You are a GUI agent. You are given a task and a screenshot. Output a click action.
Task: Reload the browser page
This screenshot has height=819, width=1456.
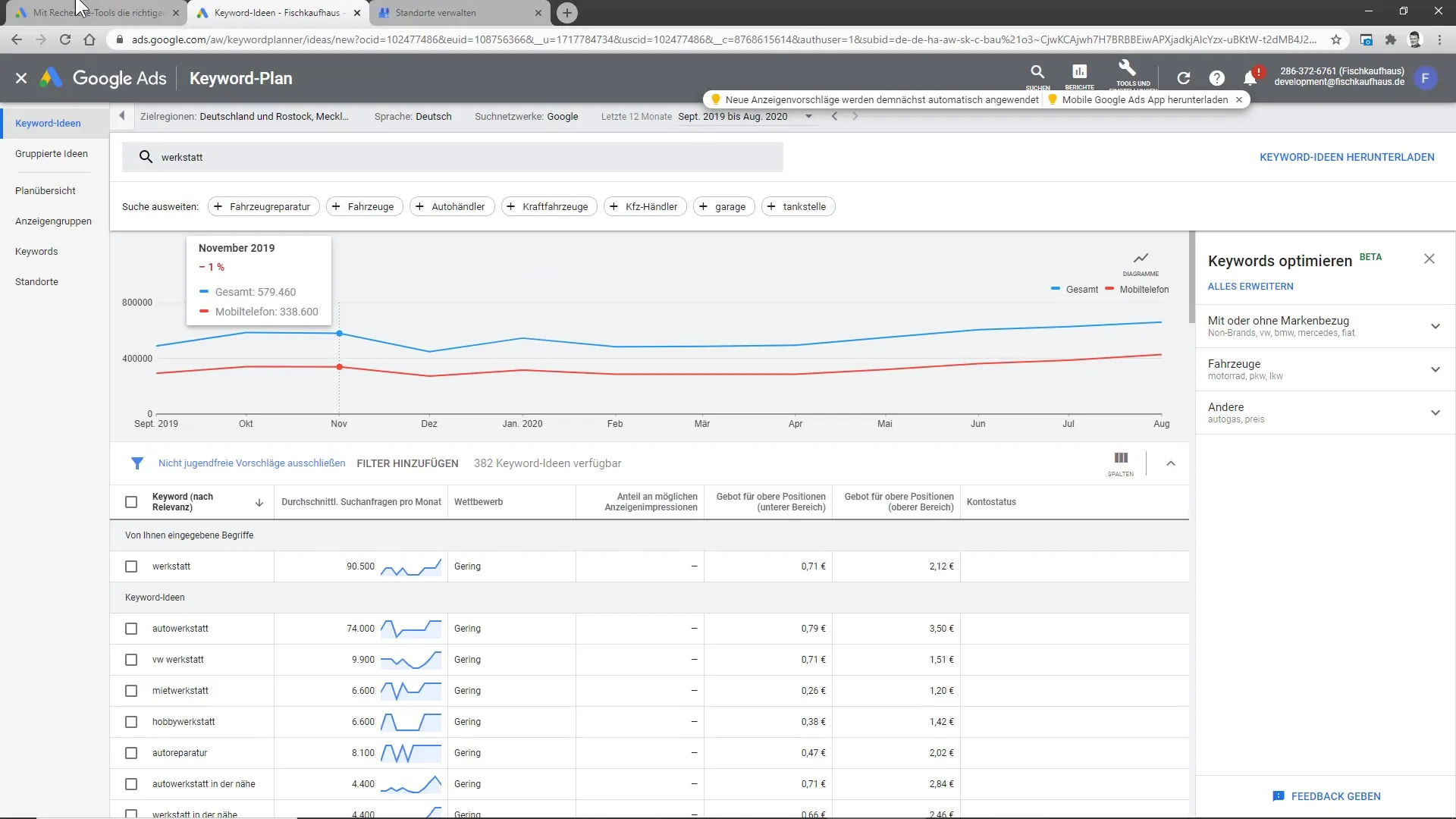[65, 39]
